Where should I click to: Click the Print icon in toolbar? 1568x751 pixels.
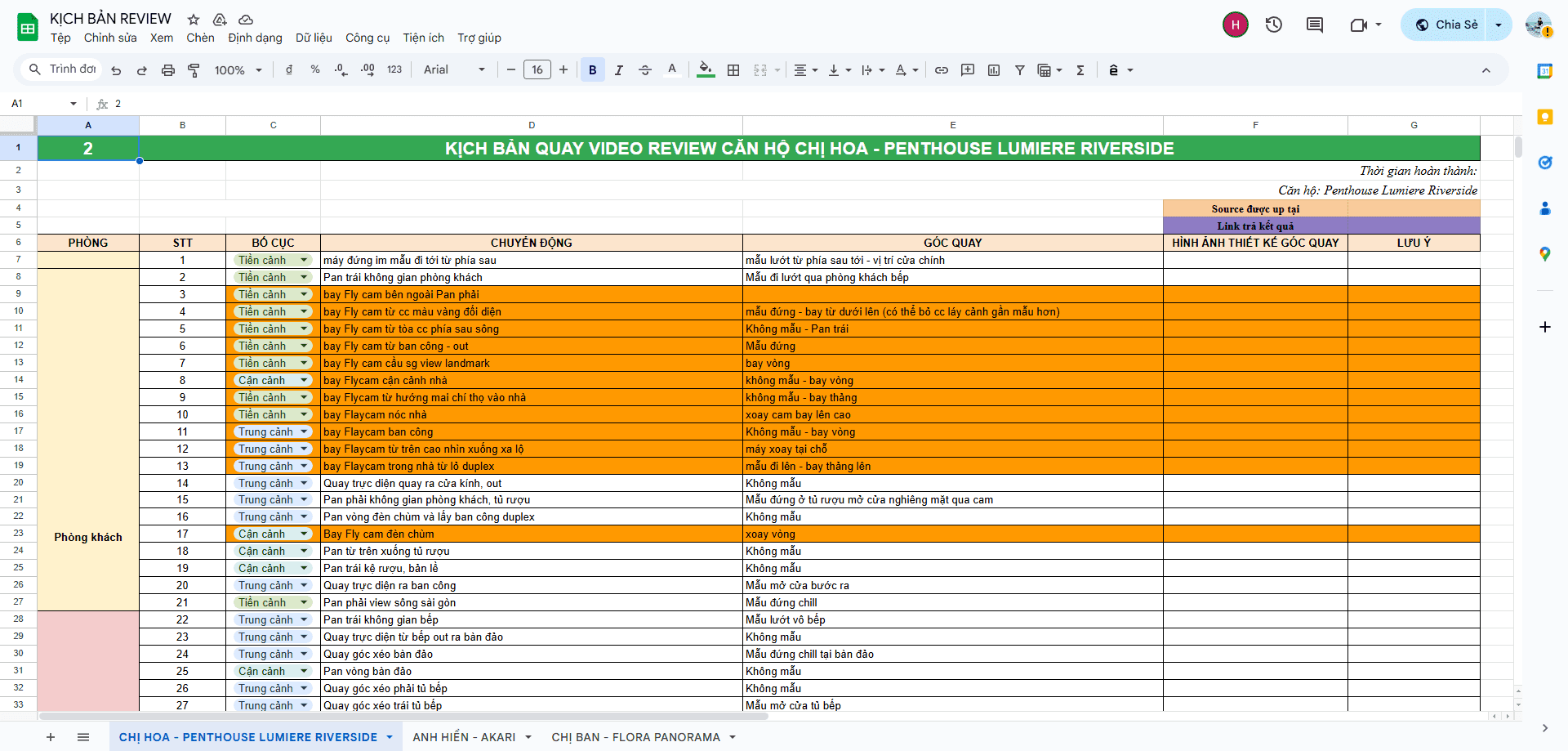(168, 70)
